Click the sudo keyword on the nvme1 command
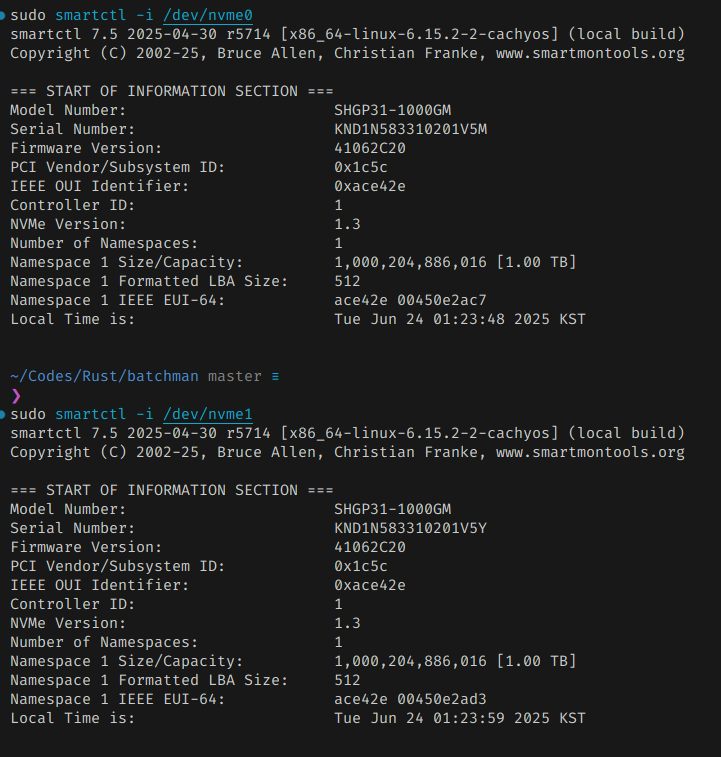This screenshot has height=757, width=721. tap(28, 414)
